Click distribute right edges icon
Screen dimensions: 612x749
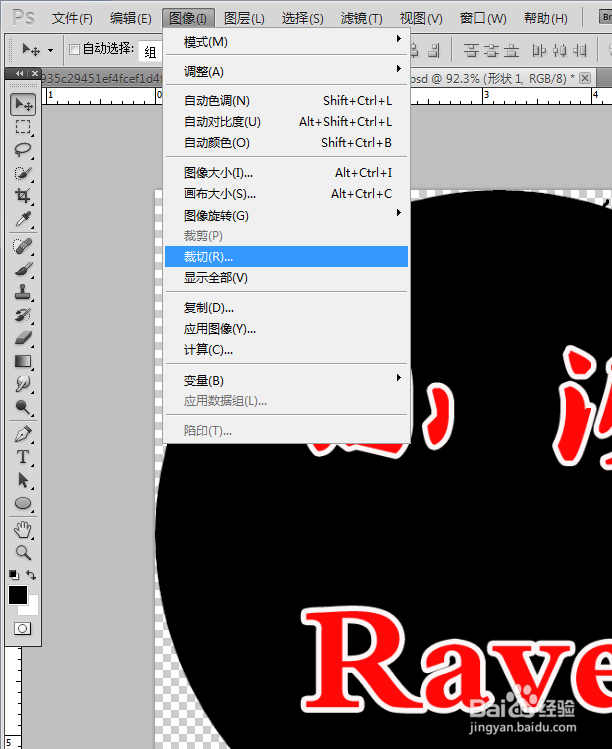click(x=579, y=50)
